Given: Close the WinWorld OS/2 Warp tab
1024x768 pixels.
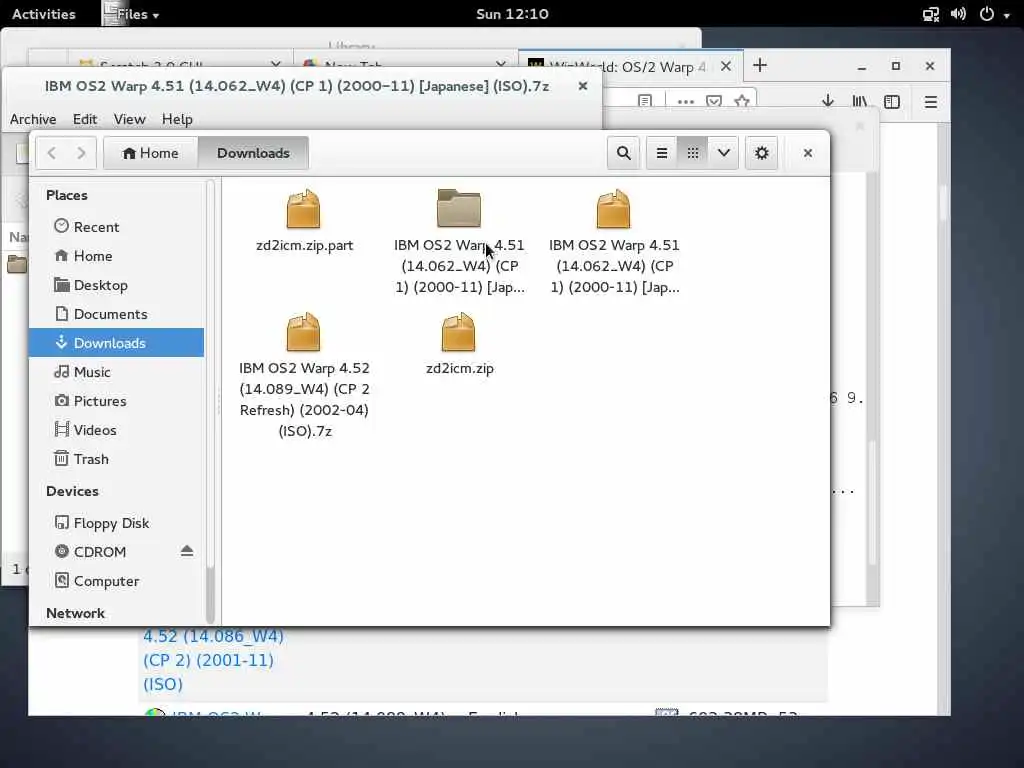Looking at the screenshot, I should [x=726, y=66].
